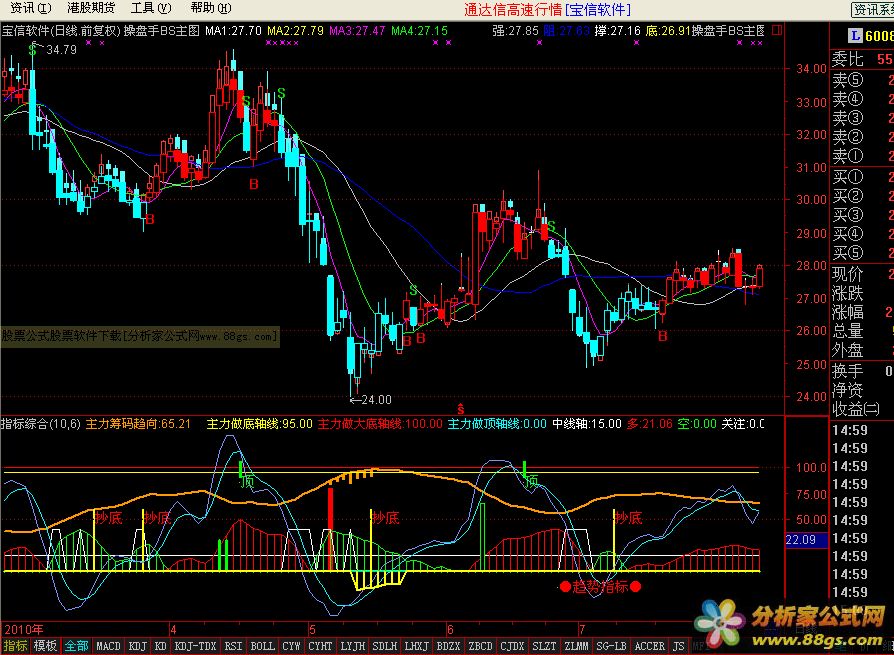Click the 主力做底轴线:95.00 label

[x=259, y=424]
